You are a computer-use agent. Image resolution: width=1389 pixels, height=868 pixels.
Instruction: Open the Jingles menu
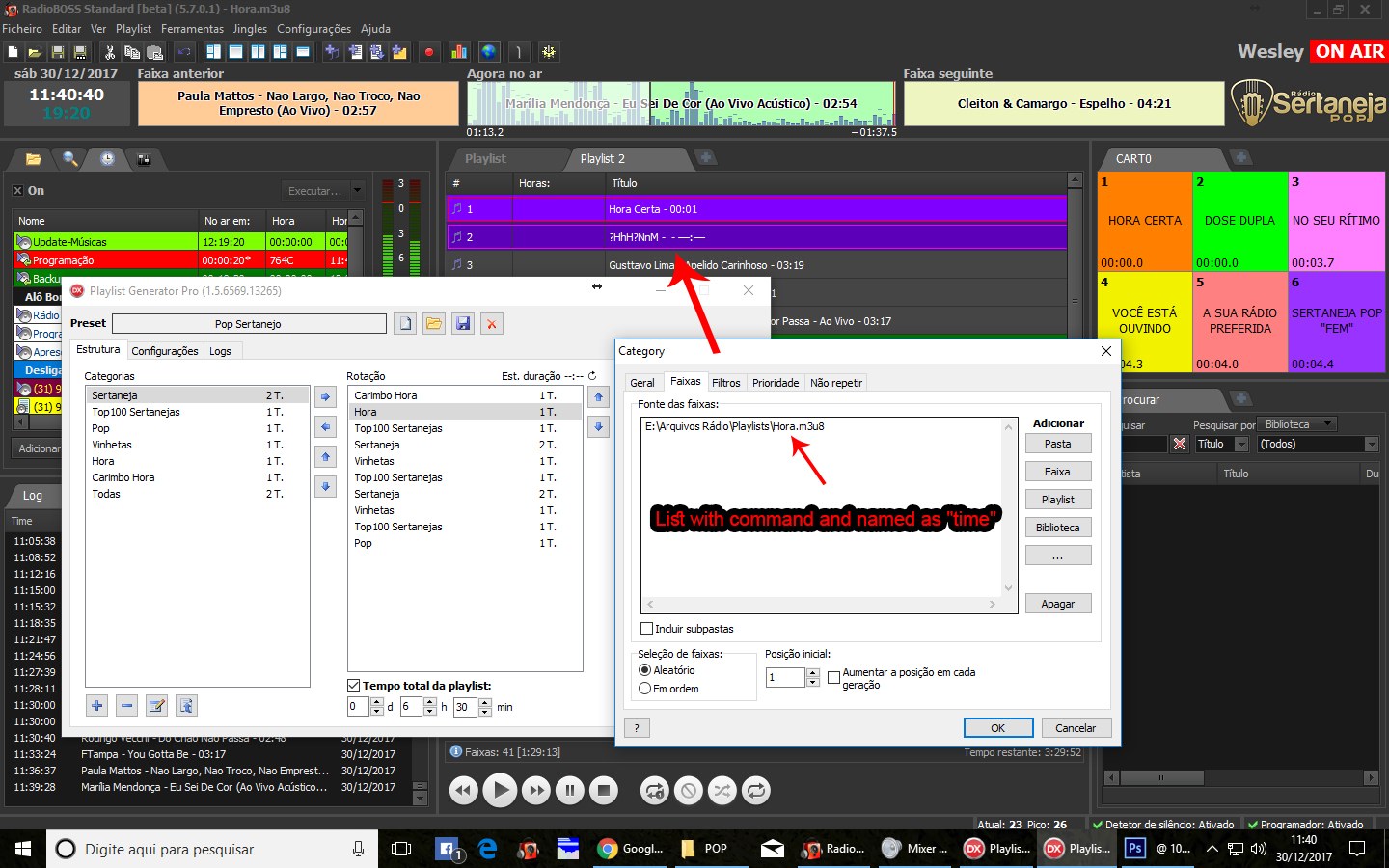coord(250,29)
